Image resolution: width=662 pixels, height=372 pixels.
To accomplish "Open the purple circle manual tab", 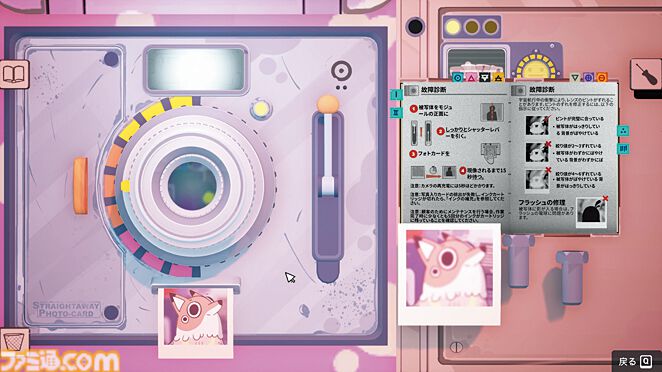I will tap(588, 77).
